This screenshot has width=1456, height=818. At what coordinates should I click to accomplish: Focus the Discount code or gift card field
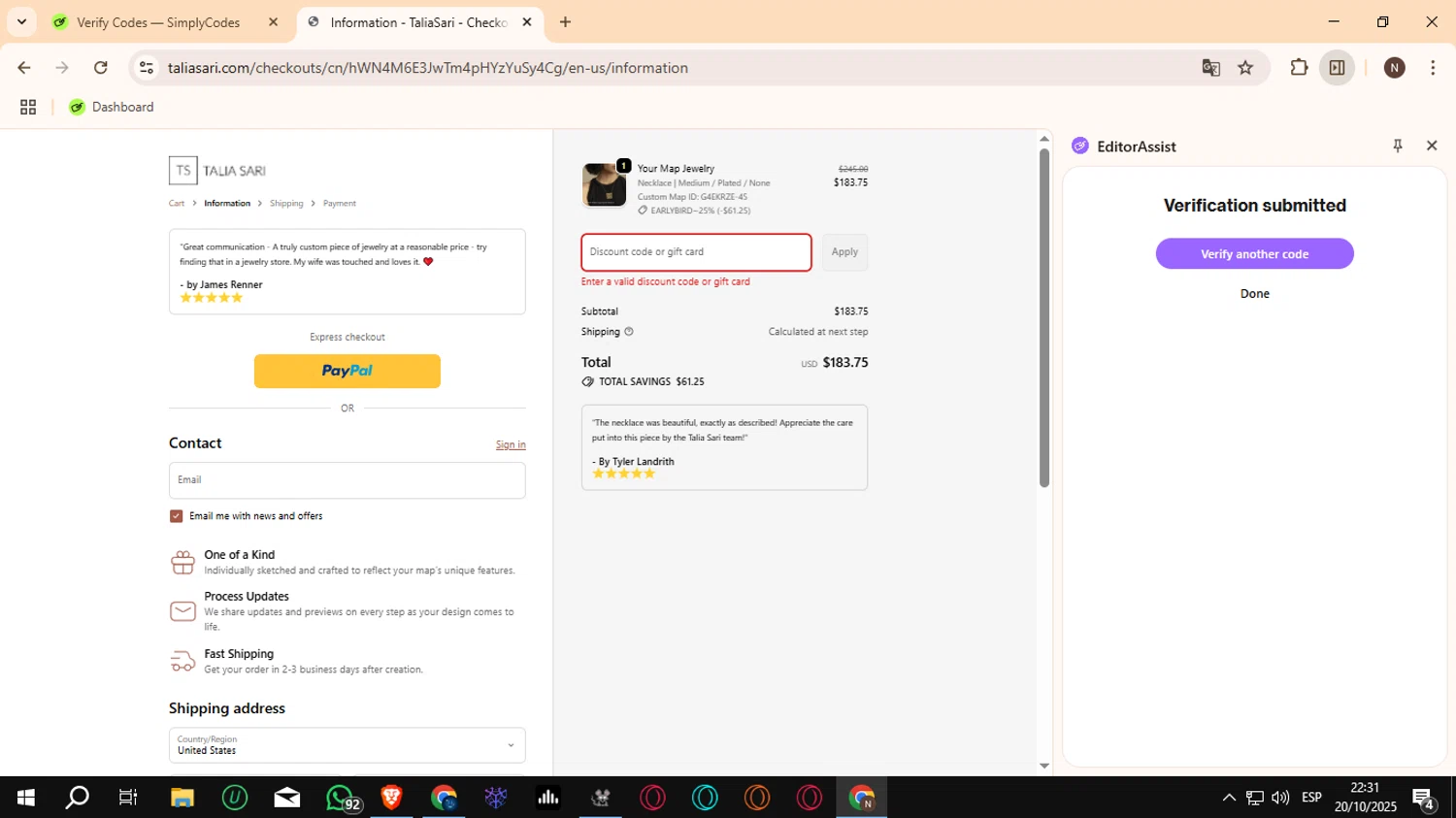(x=696, y=252)
